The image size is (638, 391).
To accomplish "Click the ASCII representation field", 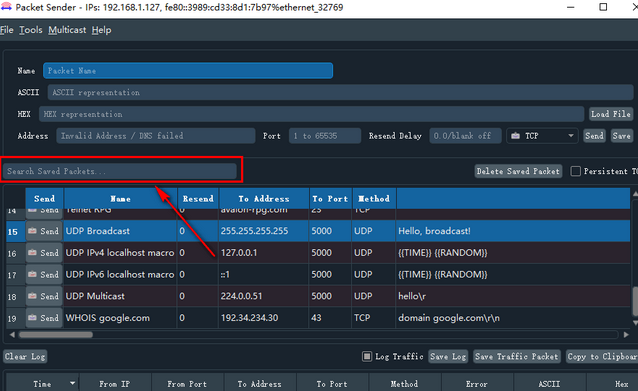I will [340, 92].
